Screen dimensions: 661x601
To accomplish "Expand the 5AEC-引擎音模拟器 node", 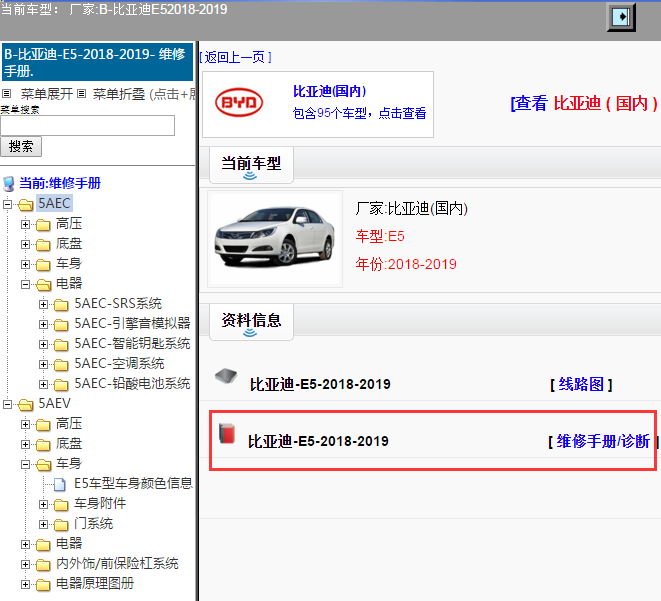I will pyautogui.click(x=43, y=324).
